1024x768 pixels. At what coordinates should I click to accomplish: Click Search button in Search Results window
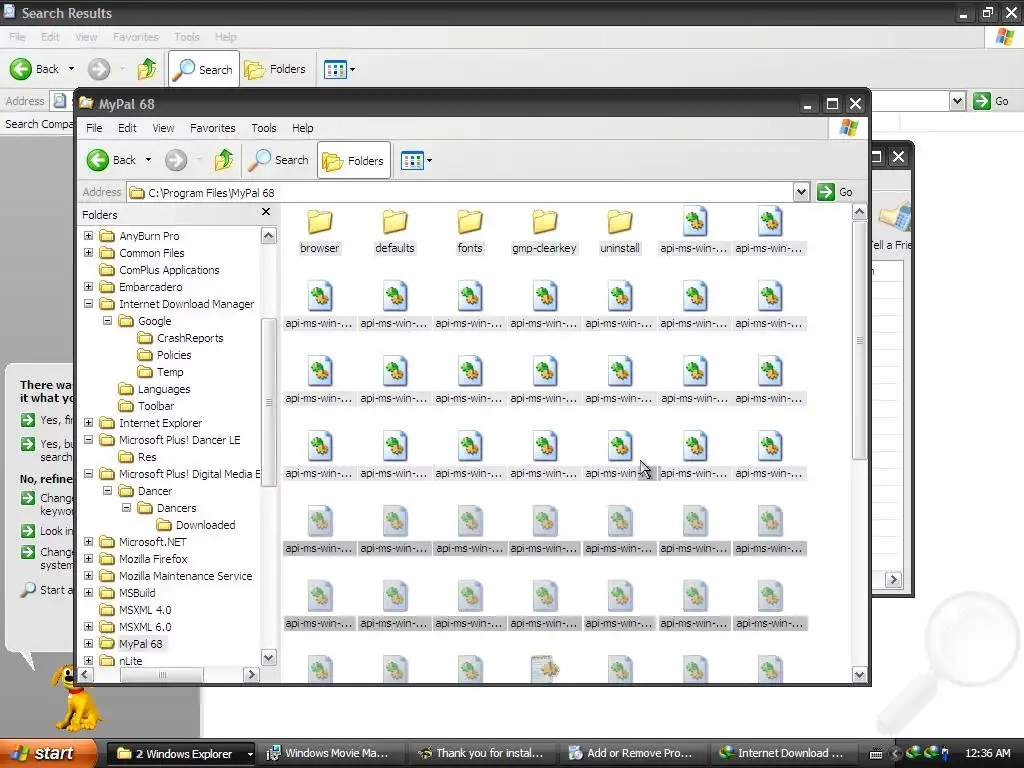click(204, 69)
